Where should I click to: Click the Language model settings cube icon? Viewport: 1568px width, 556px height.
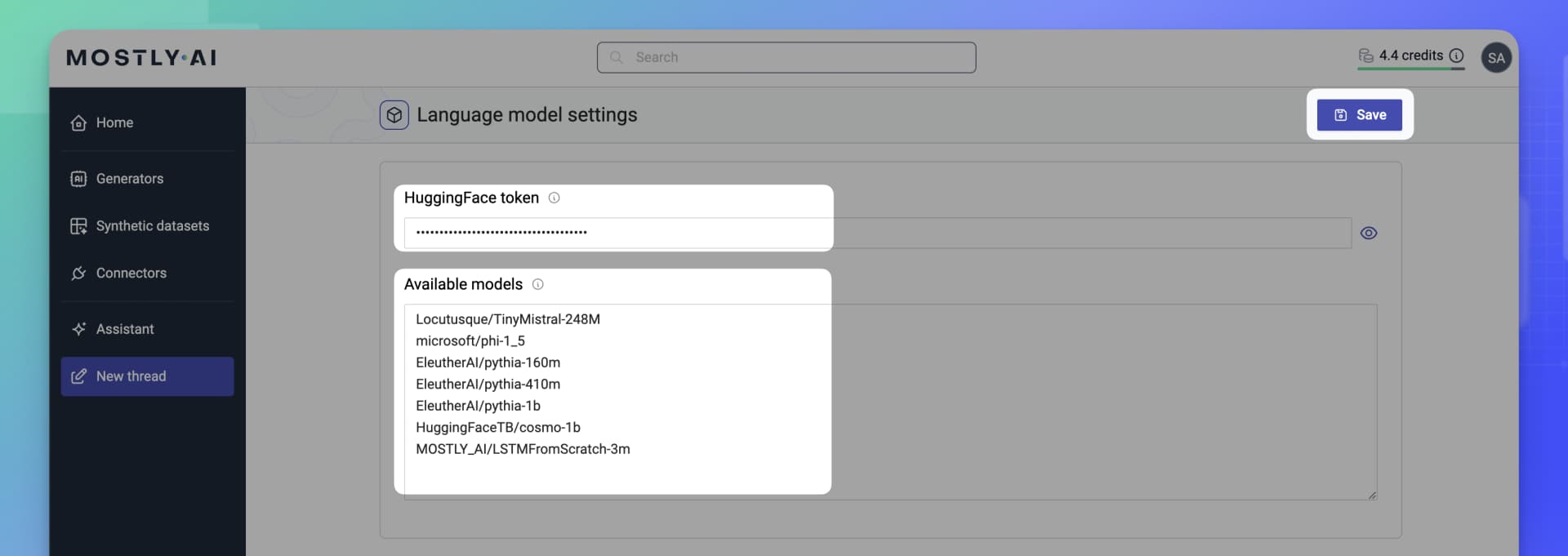(x=394, y=115)
